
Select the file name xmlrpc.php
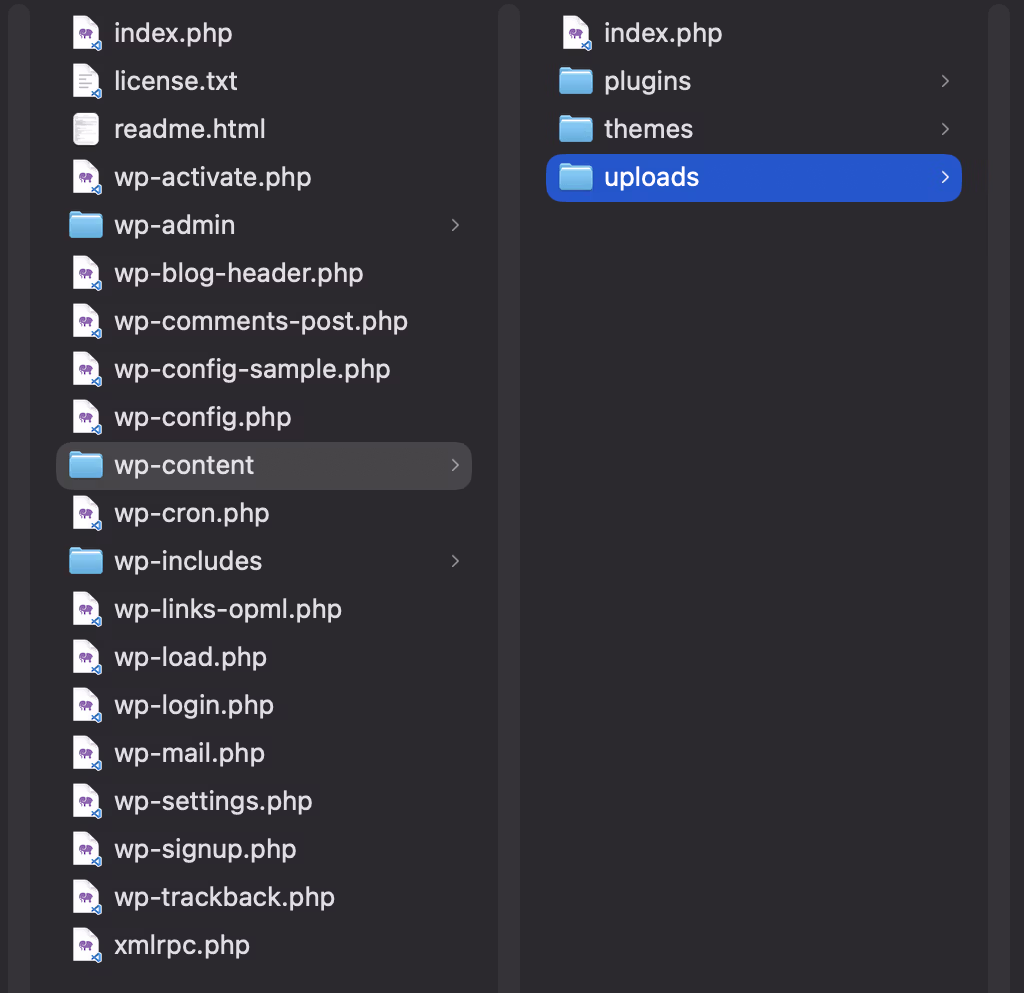(182, 946)
